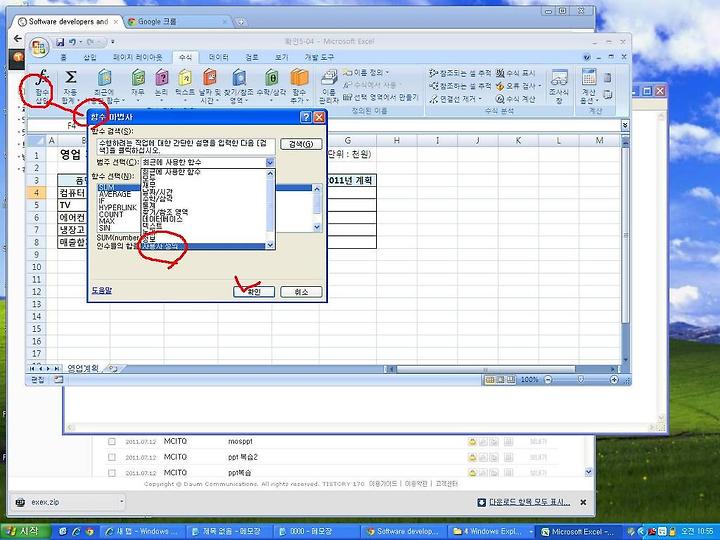Open the Define Name dropdown arrow
The image size is (720, 540).
[x=387, y=73]
